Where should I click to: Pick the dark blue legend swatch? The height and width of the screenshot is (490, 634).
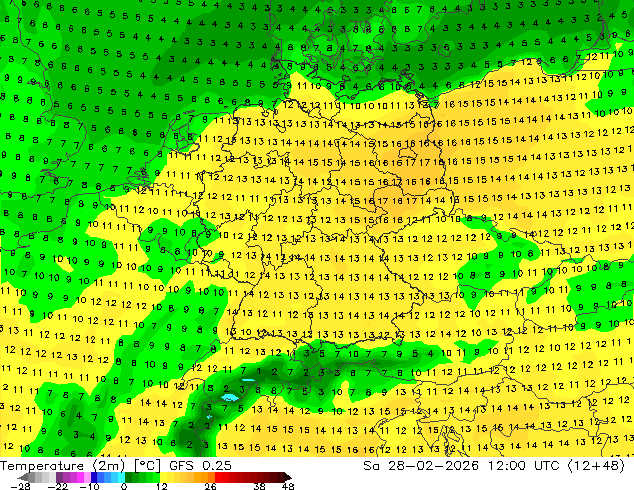click(94, 477)
